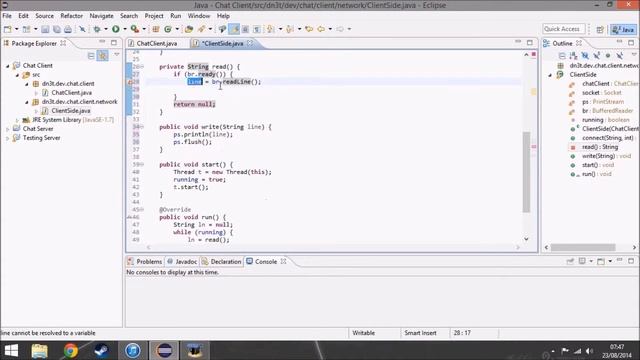Open the Source menu
Screen dimensions: 640x360
[44, 16]
